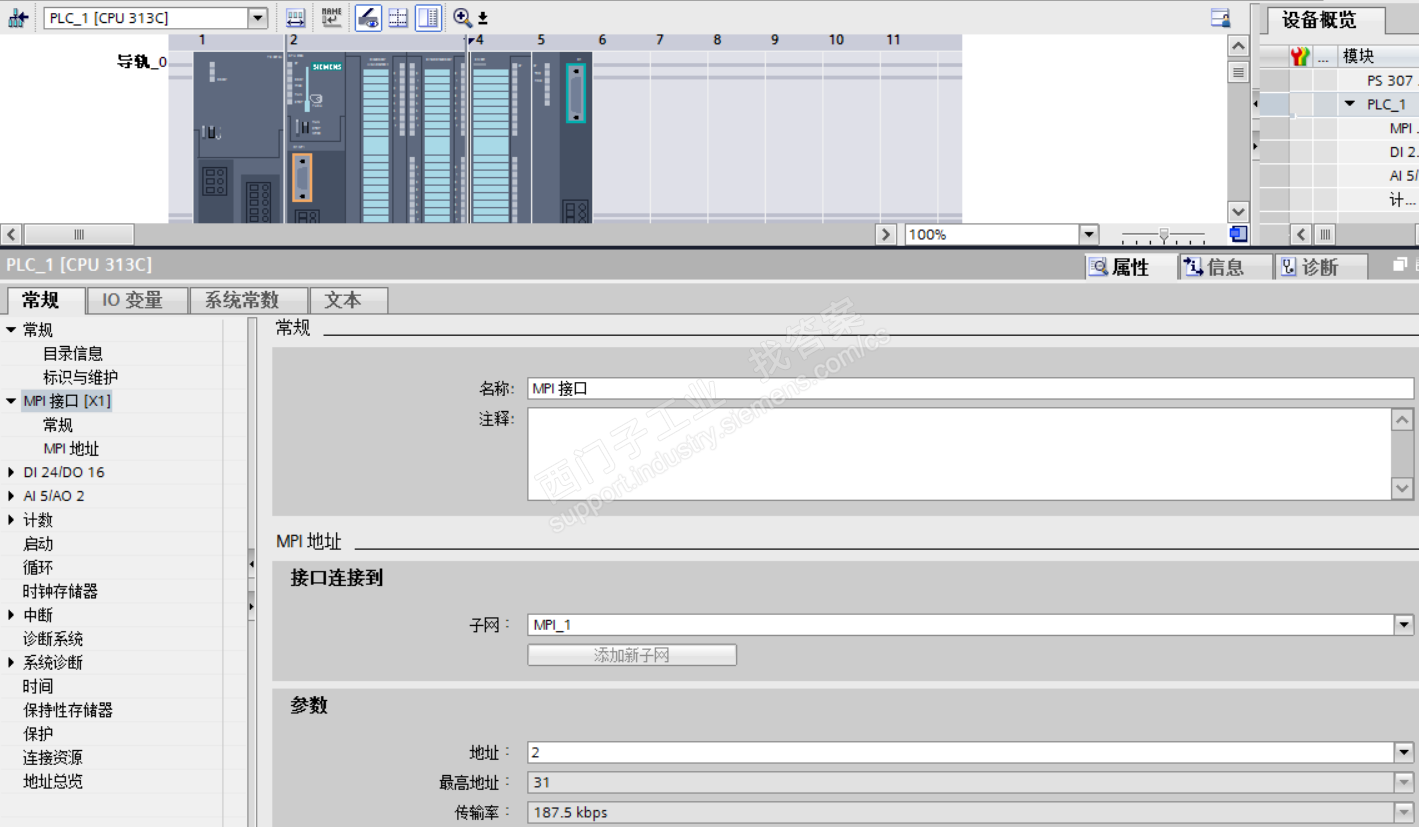Viewport: 1419px width, 827px height.
Task: Open the 属性 inspector tab
Action: click(1130, 267)
